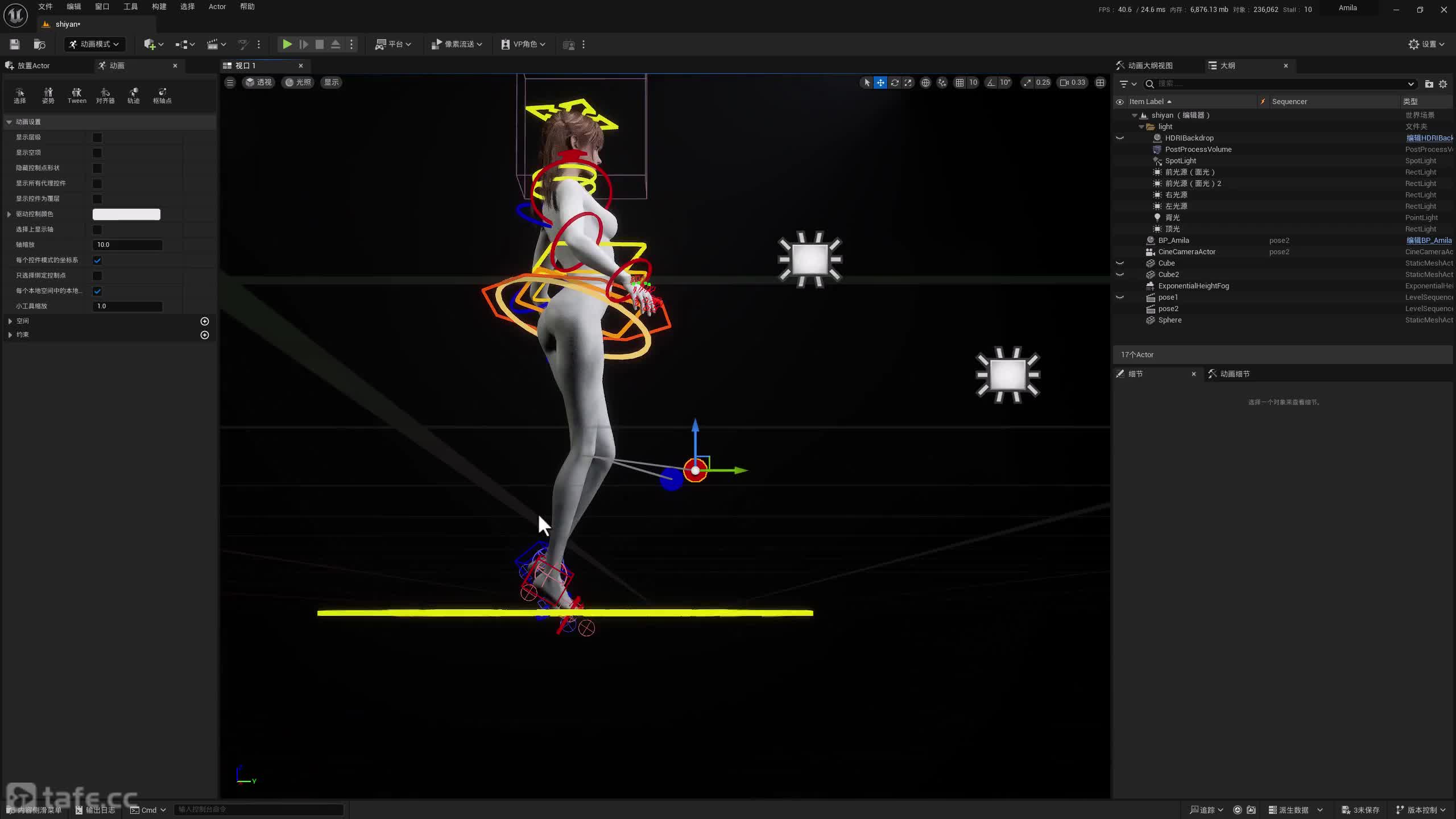Open outliner settings gear icon
1456x819 pixels.
[x=1443, y=84]
